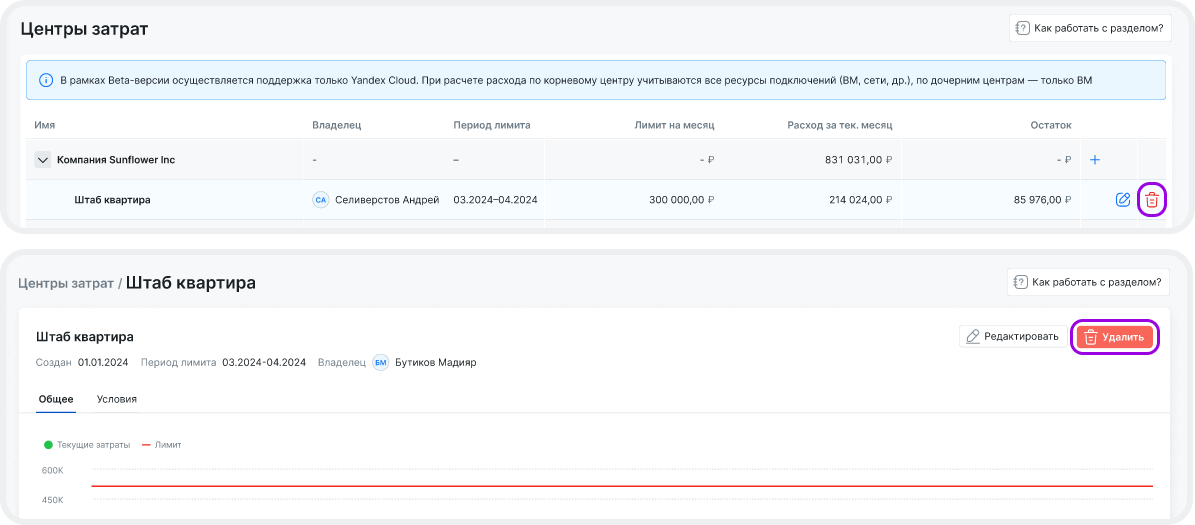
Task: Open help button above the cost centers table
Action: tap(1089, 28)
